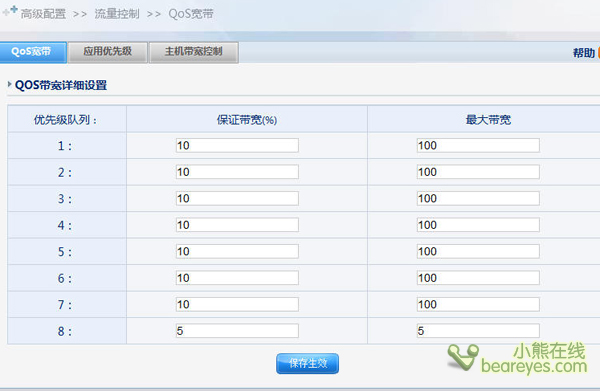Click the 优先级队列 column header
This screenshot has width=600, height=391.
coord(65,120)
